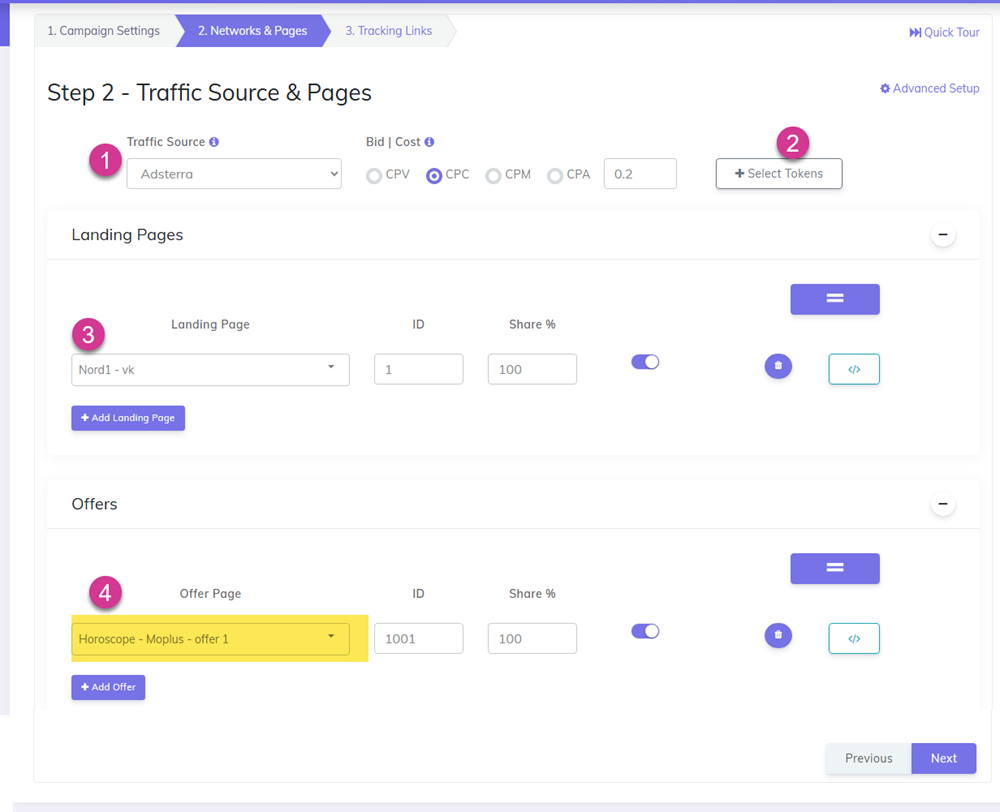Collapse the Landing Pages section
This screenshot has width=1000, height=812.
(x=942, y=235)
